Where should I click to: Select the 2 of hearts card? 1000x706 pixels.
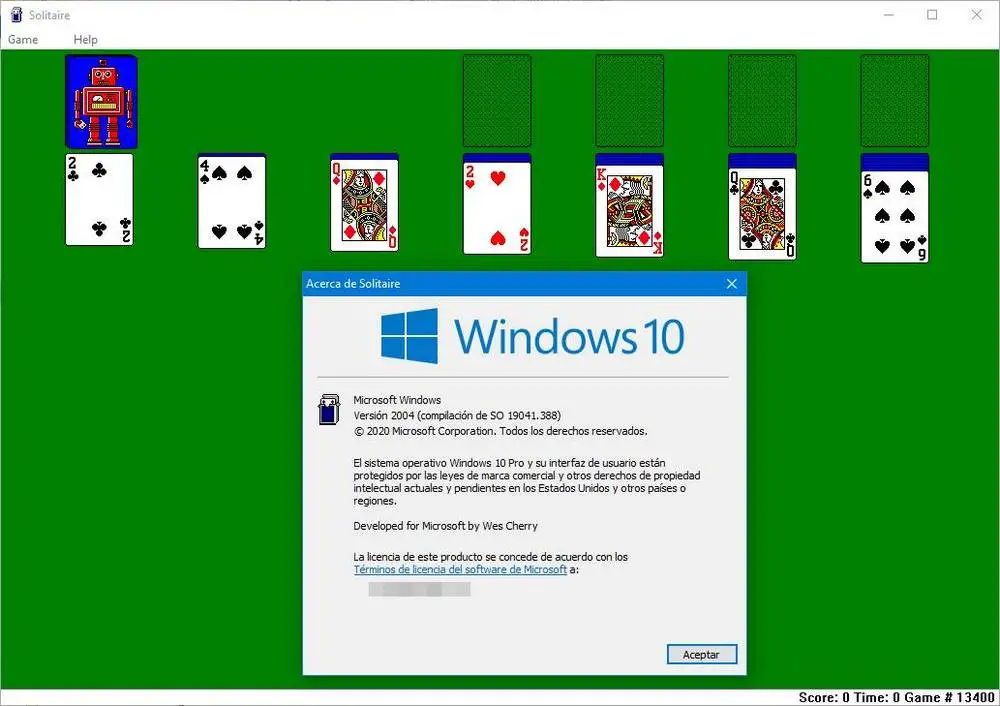[x=497, y=208]
